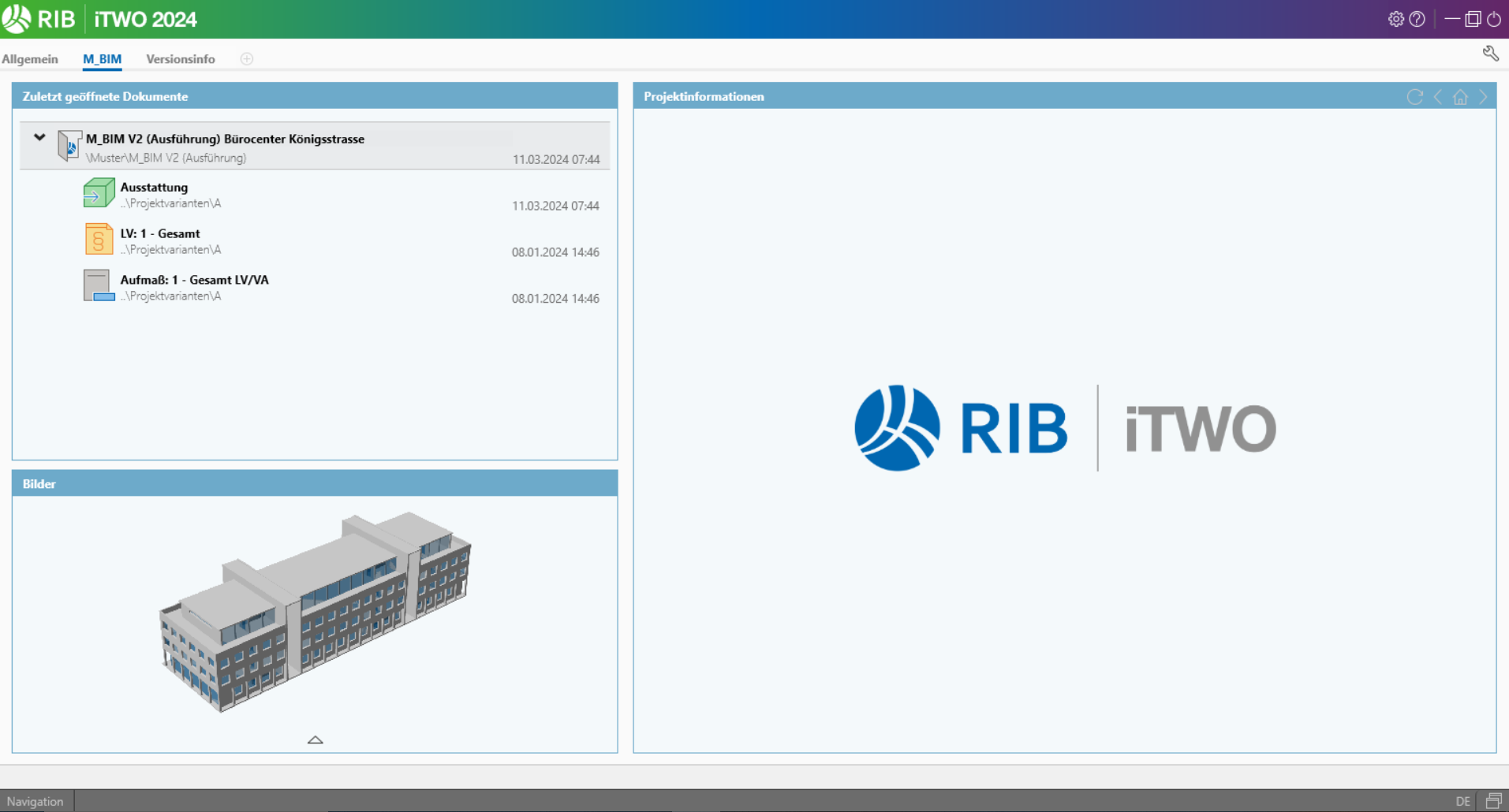The height and width of the screenshot is (812, 1509).
Task: Click the Ausstattung date 11.03.2024 07:44
Action: [555, 206]
